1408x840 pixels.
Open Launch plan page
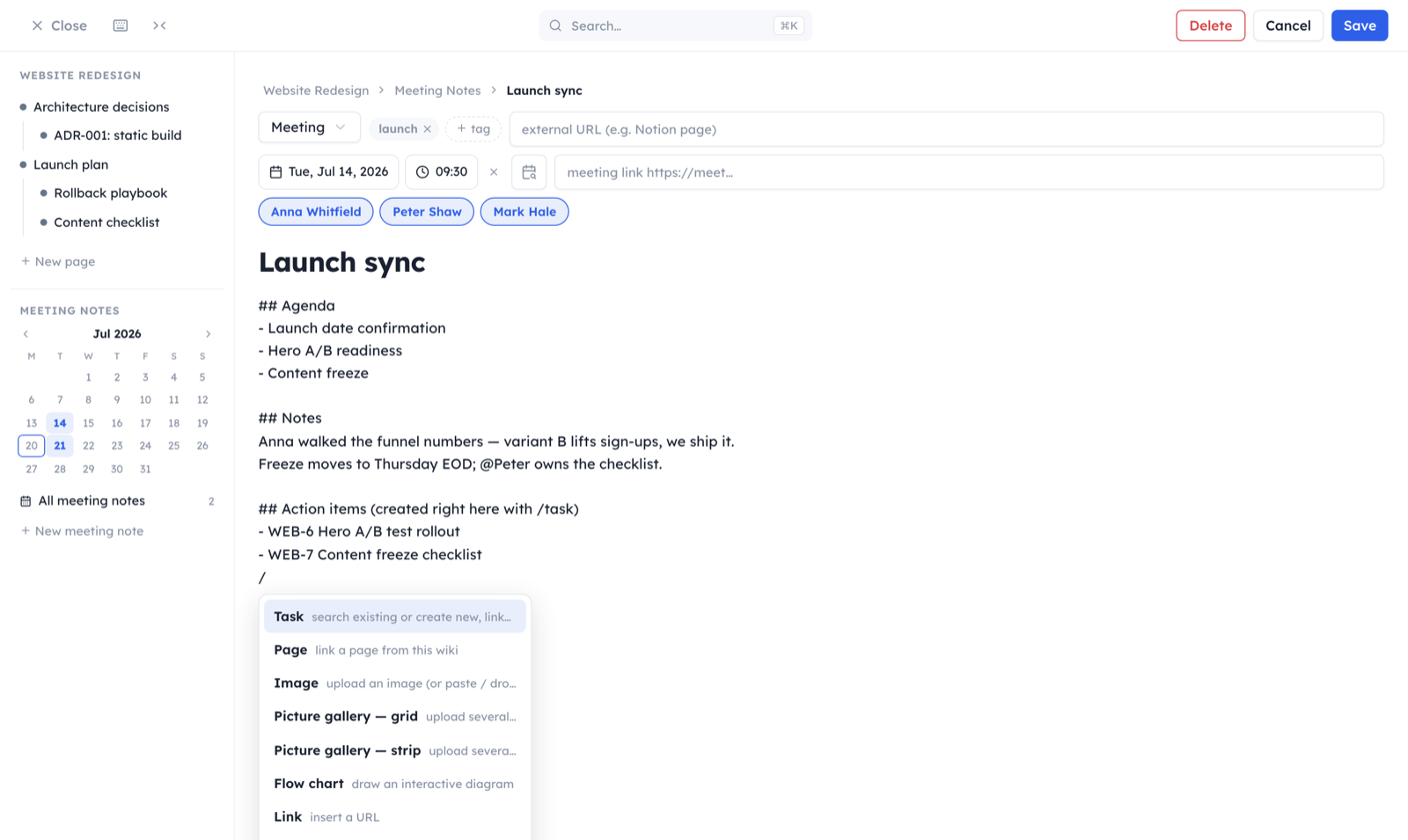(70, 164)
